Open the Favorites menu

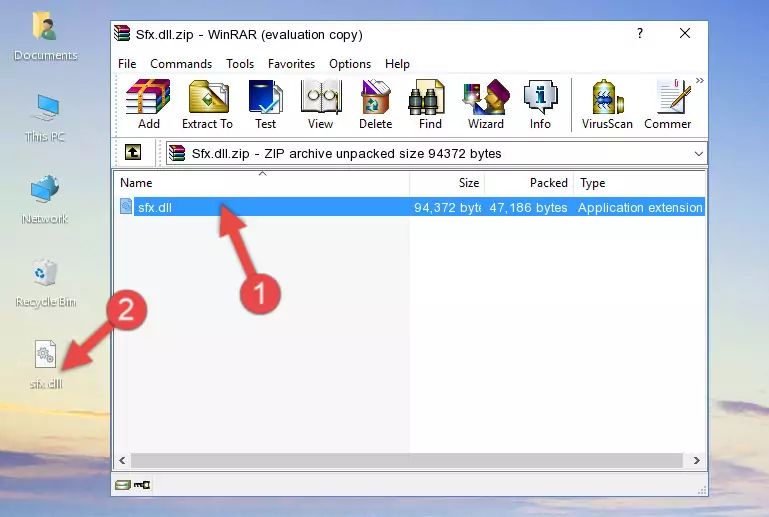tap(291, 64)
